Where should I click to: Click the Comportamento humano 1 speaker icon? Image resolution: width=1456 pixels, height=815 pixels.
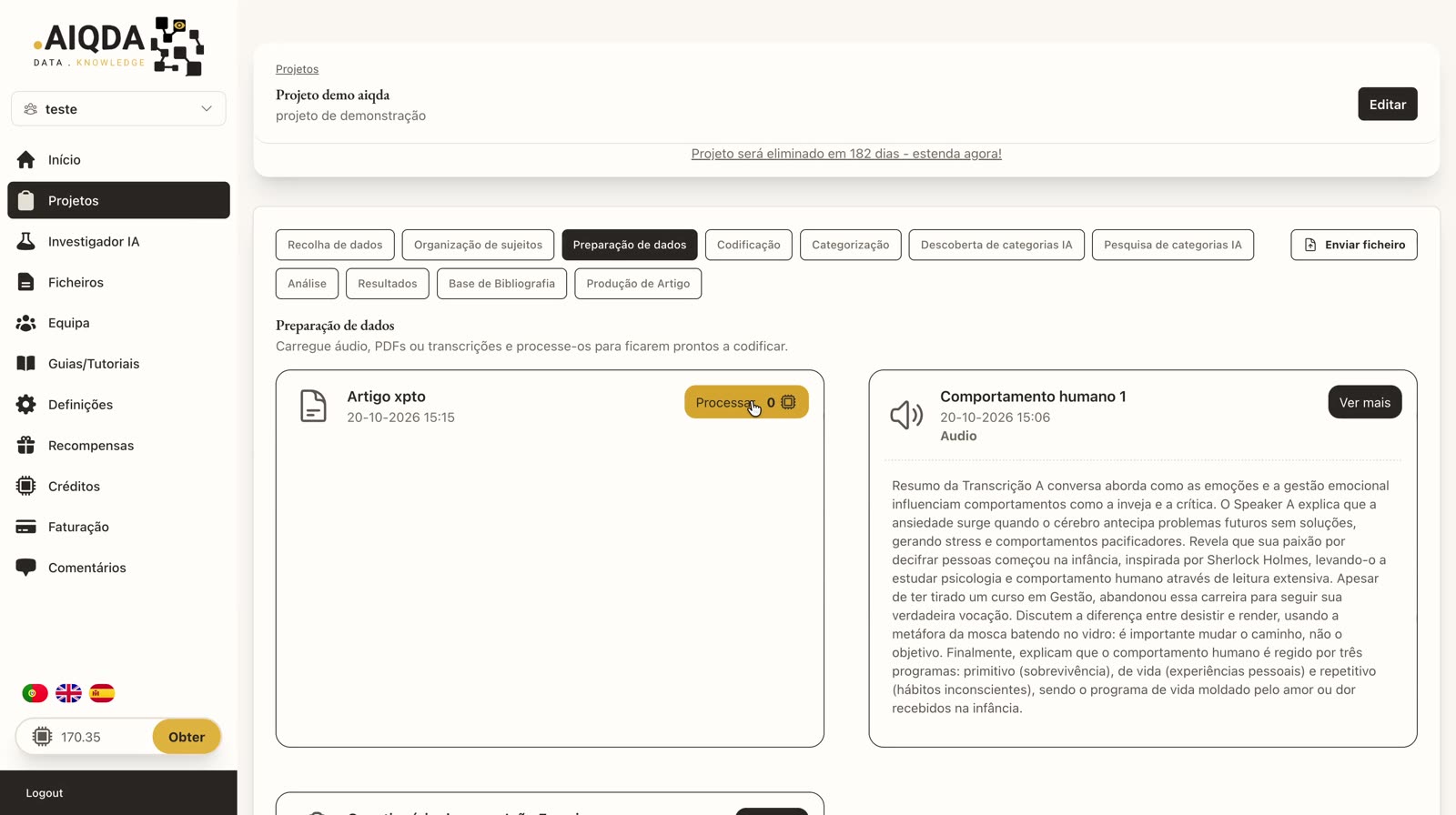tap(906, 415)
